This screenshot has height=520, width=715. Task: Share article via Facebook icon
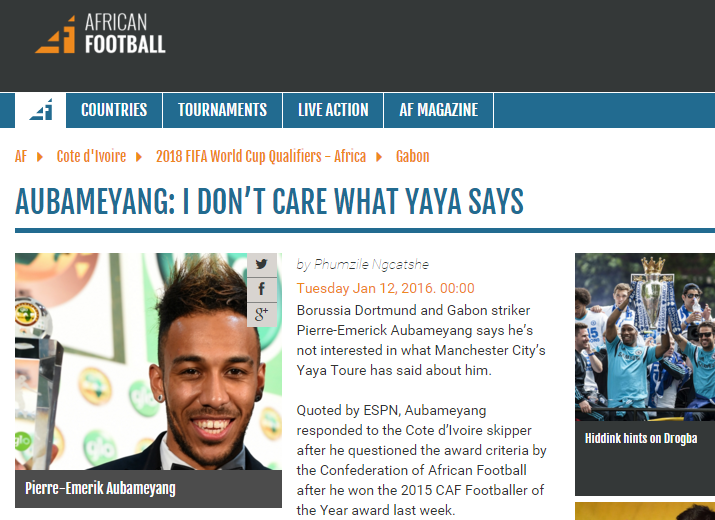(x=262, y=289)
